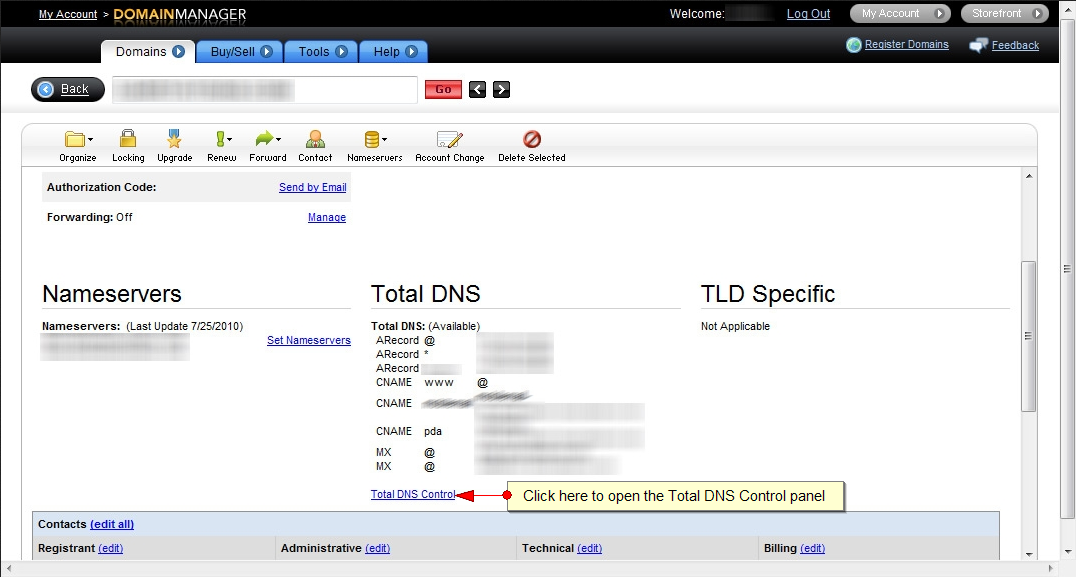The image size is (1076, 577).
Task: Click the CNAME pda record text
Action: coord(409,432)
